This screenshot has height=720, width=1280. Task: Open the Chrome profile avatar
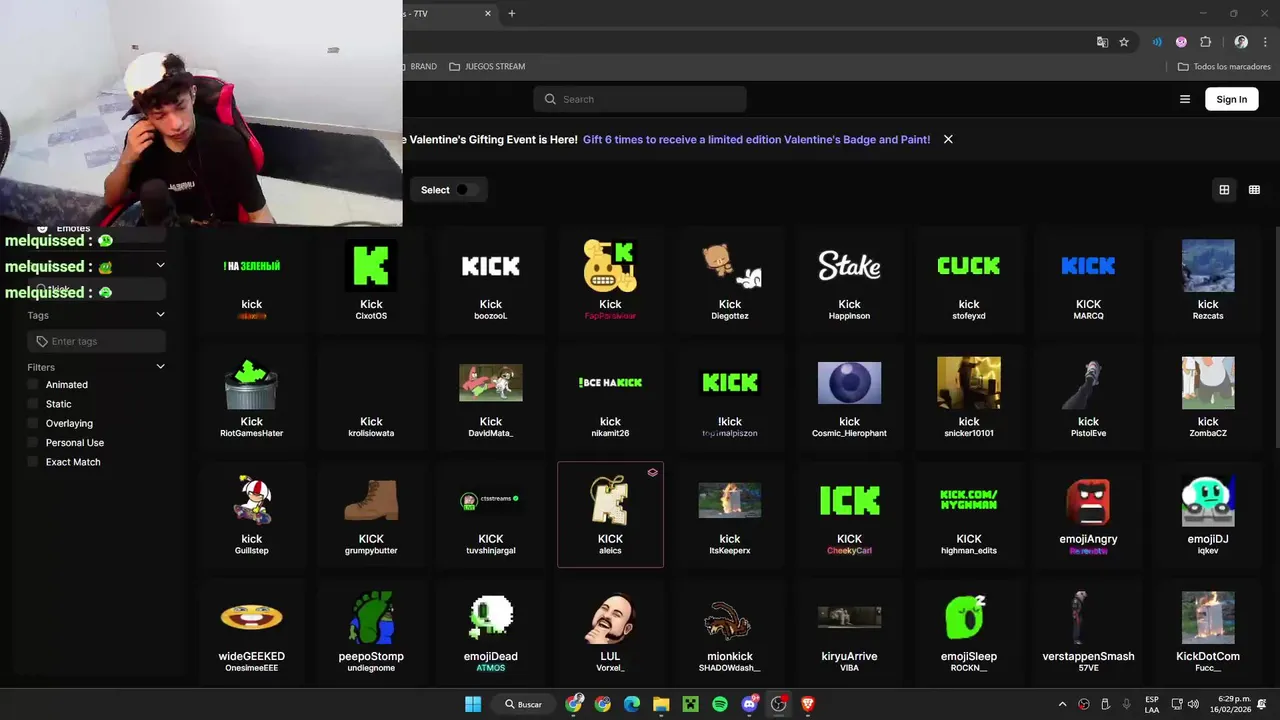(x=1241, y=42)
